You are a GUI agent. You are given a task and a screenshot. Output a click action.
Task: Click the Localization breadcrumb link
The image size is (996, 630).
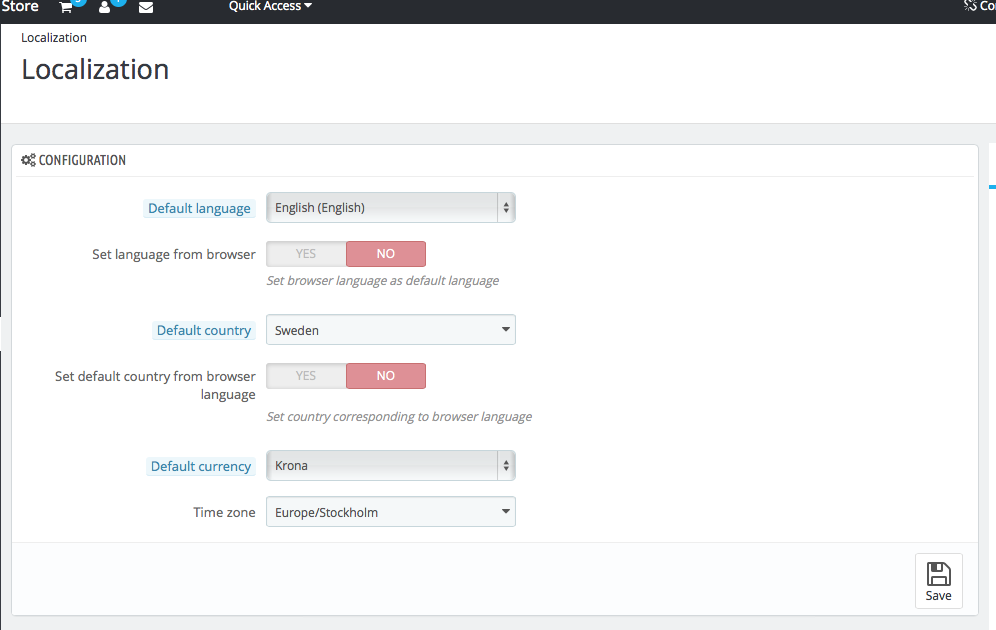tap(54, 37)
